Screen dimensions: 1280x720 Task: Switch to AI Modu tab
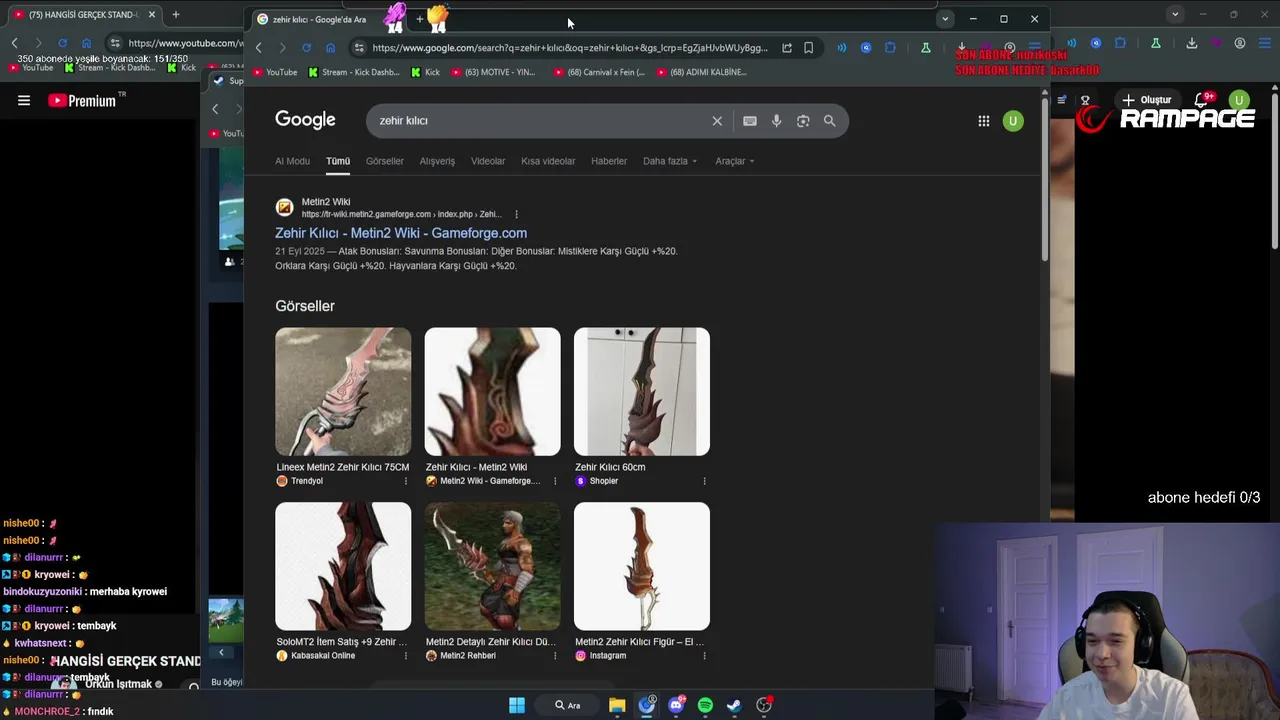click(x=292, y=161)
